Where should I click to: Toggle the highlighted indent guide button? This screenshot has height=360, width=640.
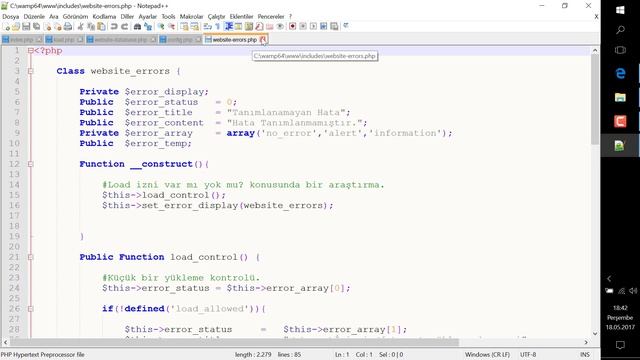[229, 27]
